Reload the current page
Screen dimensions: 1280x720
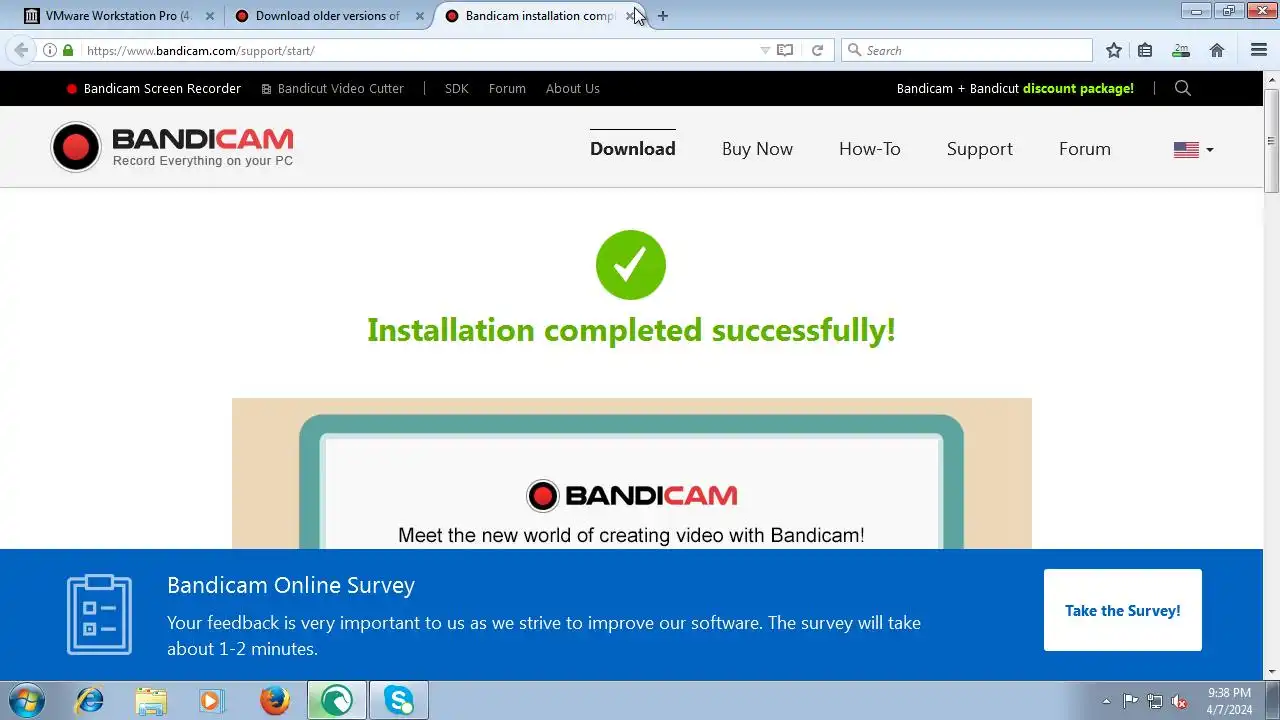point(817,50)
